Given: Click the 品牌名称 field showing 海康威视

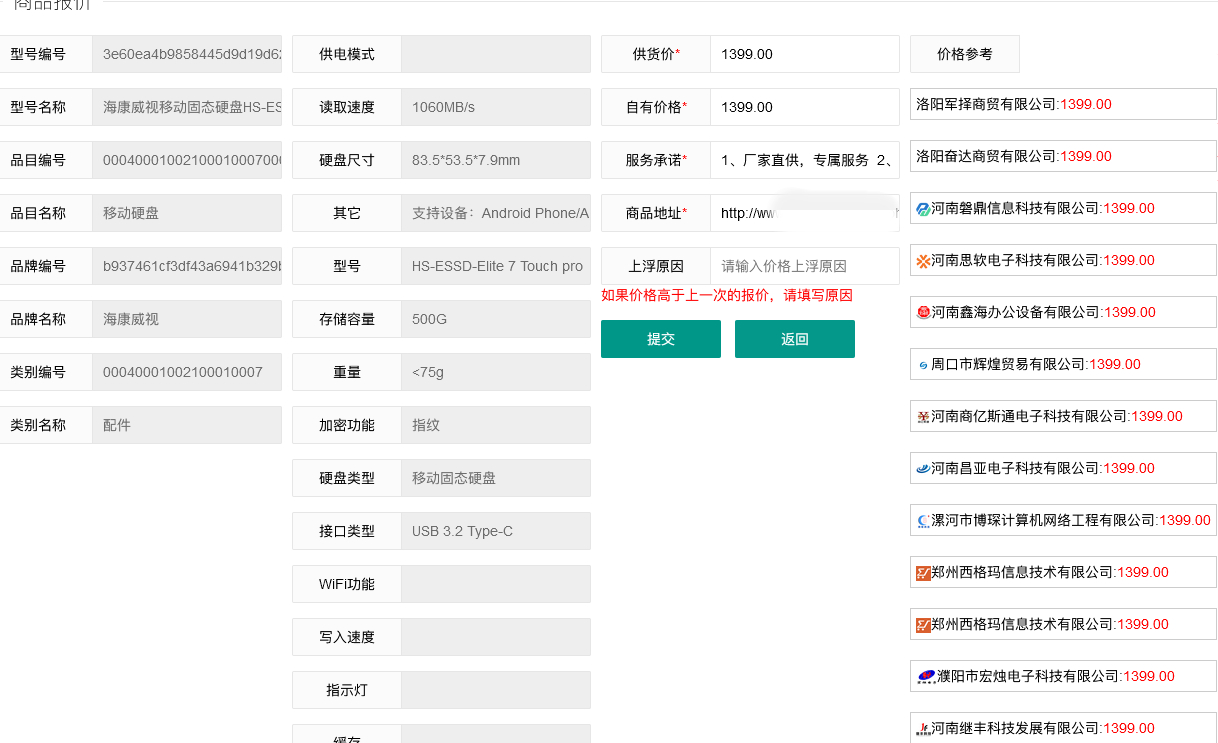Looking at the screenshot, I should pos(187,319).
